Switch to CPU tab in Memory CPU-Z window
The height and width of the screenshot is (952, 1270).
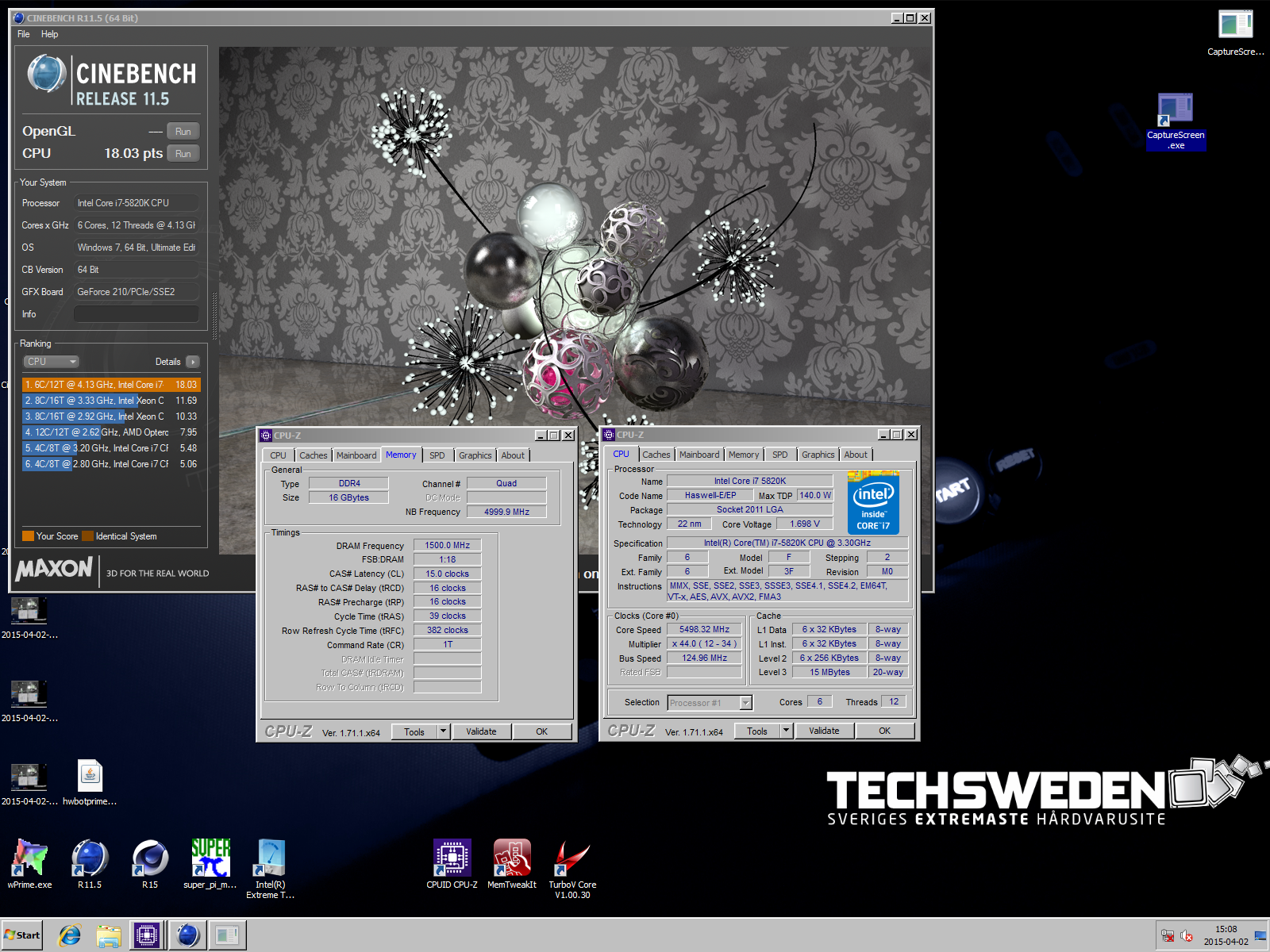pos(278,455)
